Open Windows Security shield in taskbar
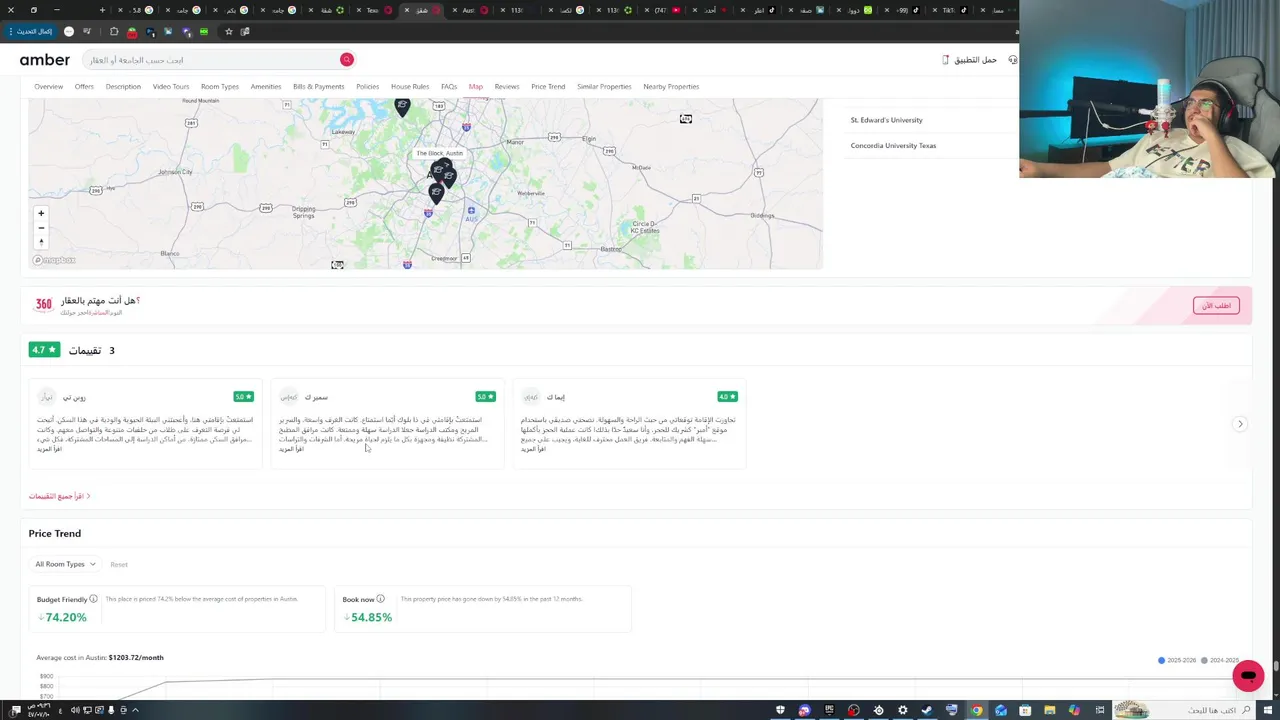 [x=780, y=710]
